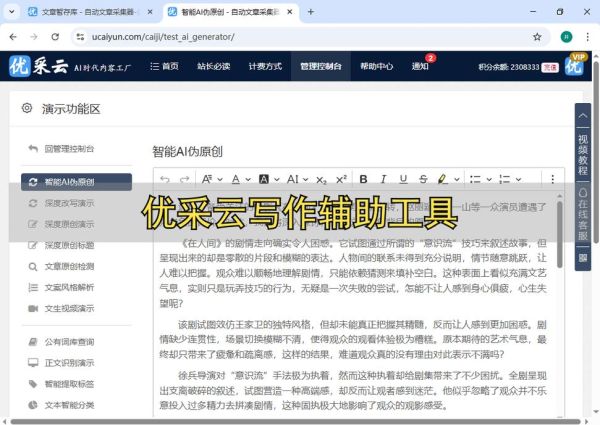Click 回管理控制台 sidebar link

click(69, 149)
